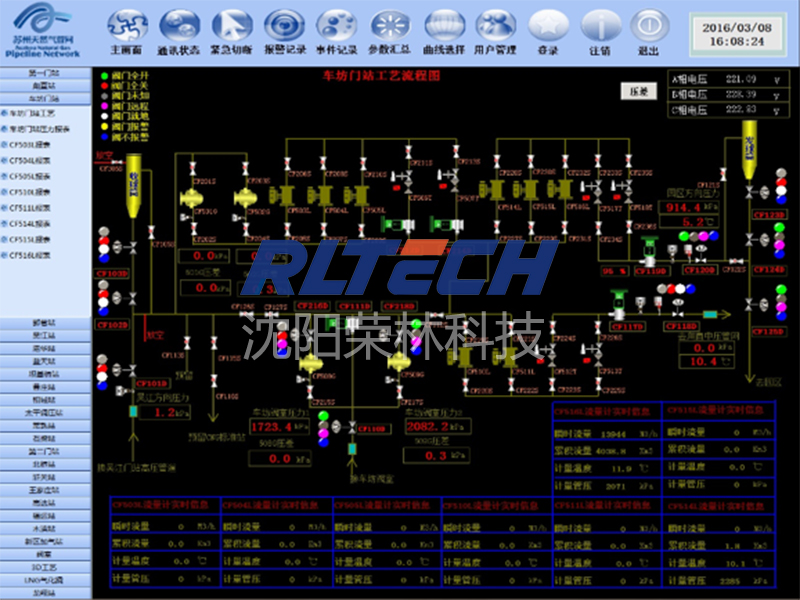Click the 1.2 kPa pressure reading

[x=165, y=412]
